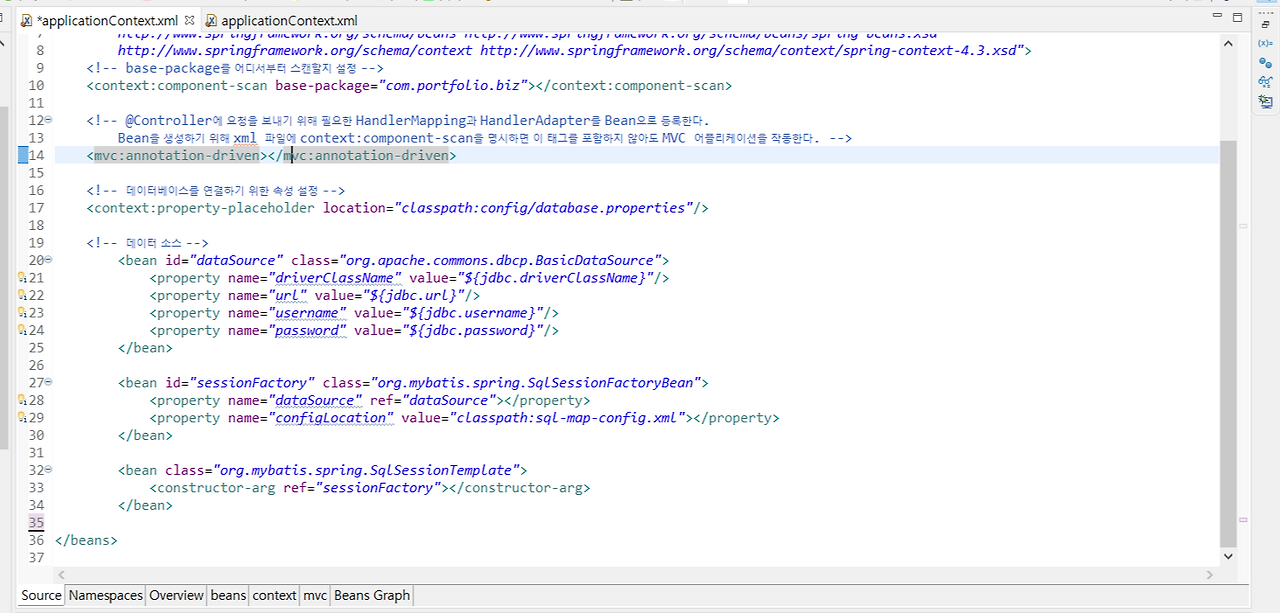Click the horizontal scrollbar right arrow

coord(1211,574)
